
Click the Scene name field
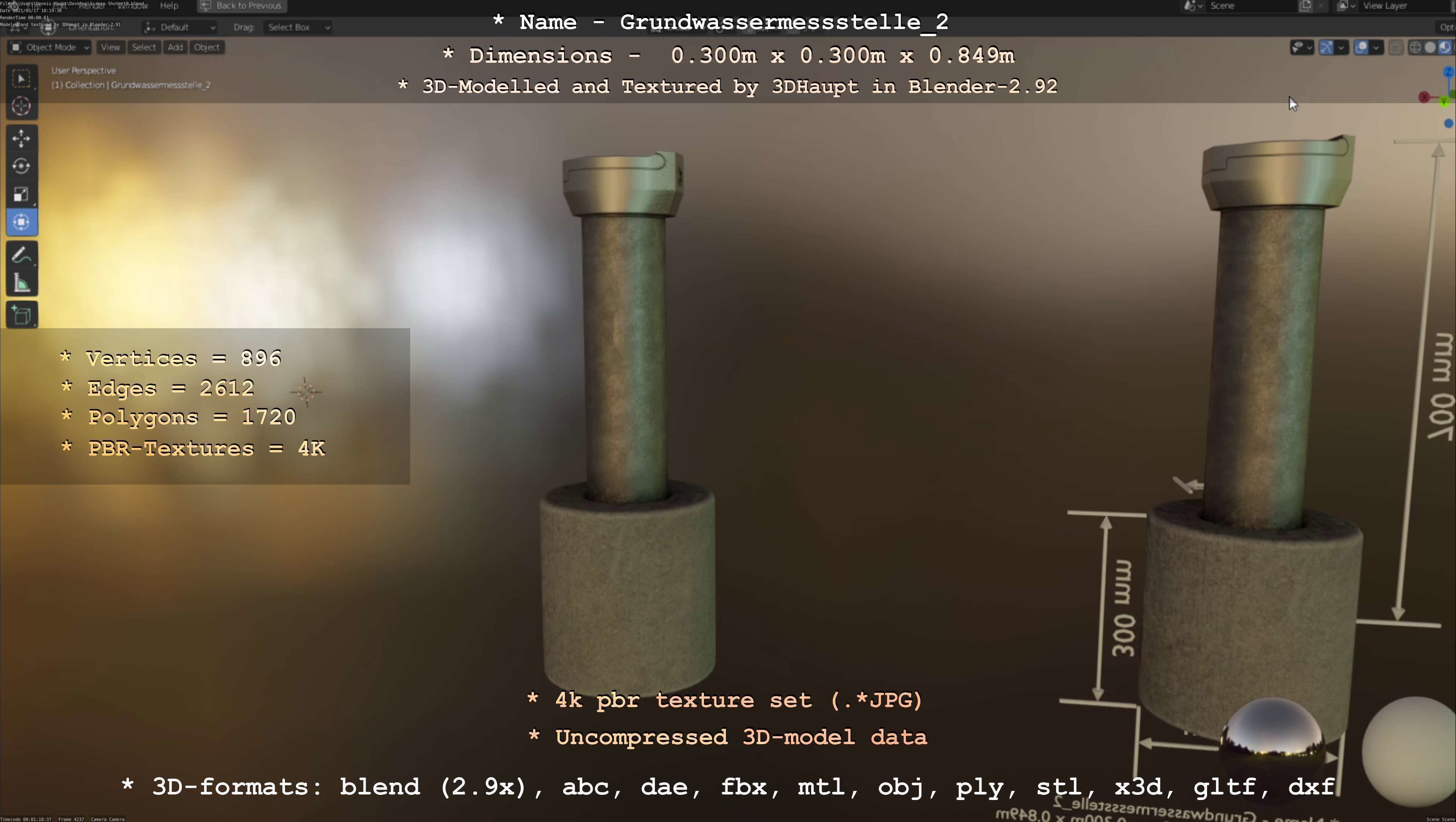tap(1249, 6)
